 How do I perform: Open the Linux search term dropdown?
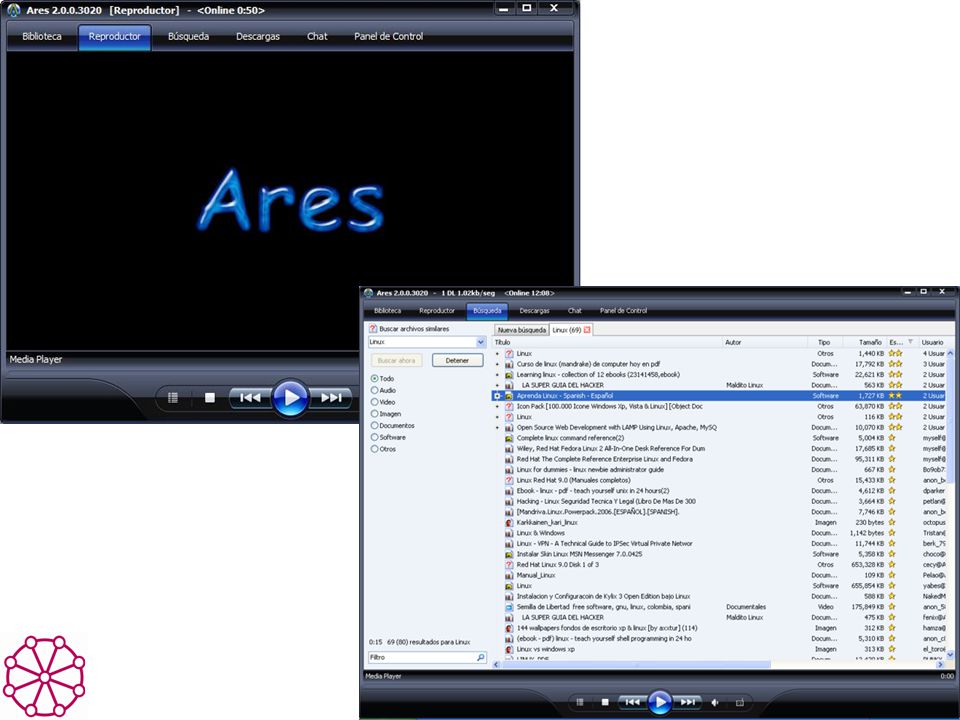coord(481,342)
